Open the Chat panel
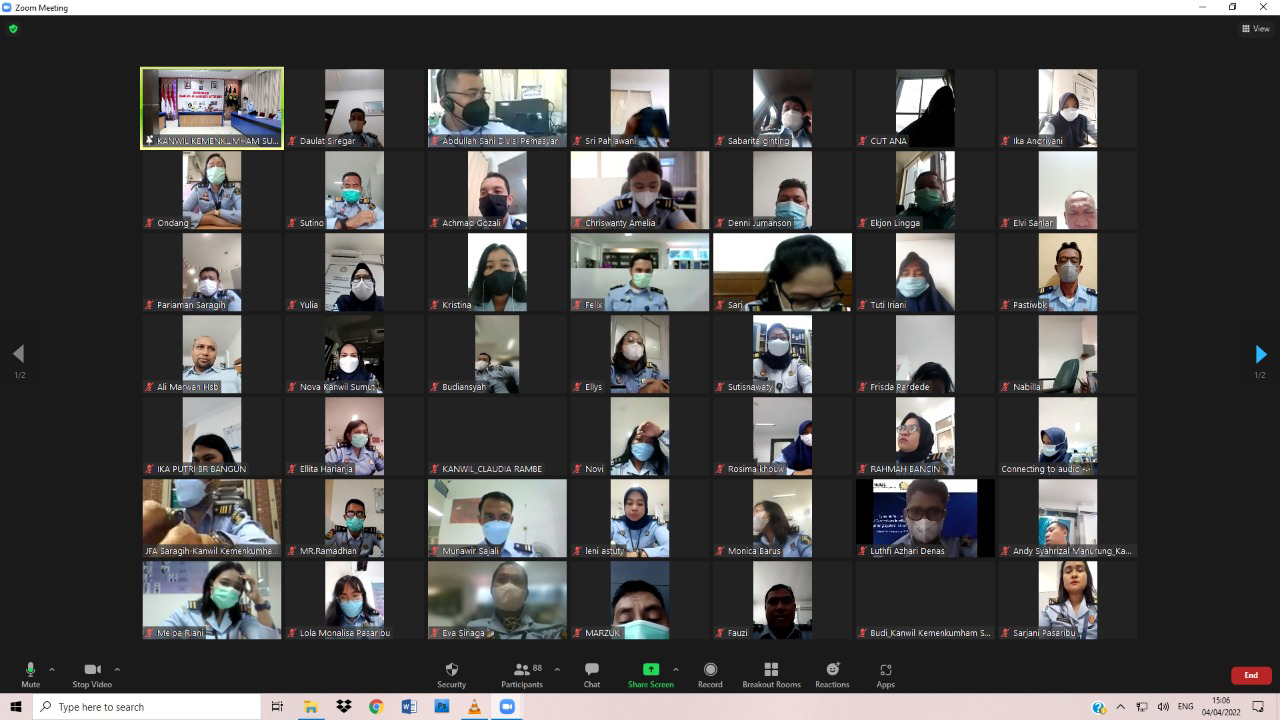The image size is (1280, 720). pyautogui.click(x=592, y=674)
